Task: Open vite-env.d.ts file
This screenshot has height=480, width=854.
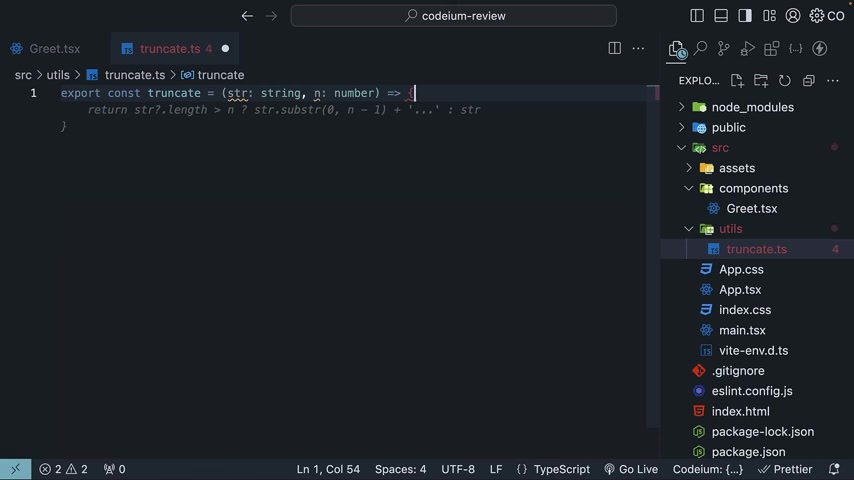Action: click(757, 350)
